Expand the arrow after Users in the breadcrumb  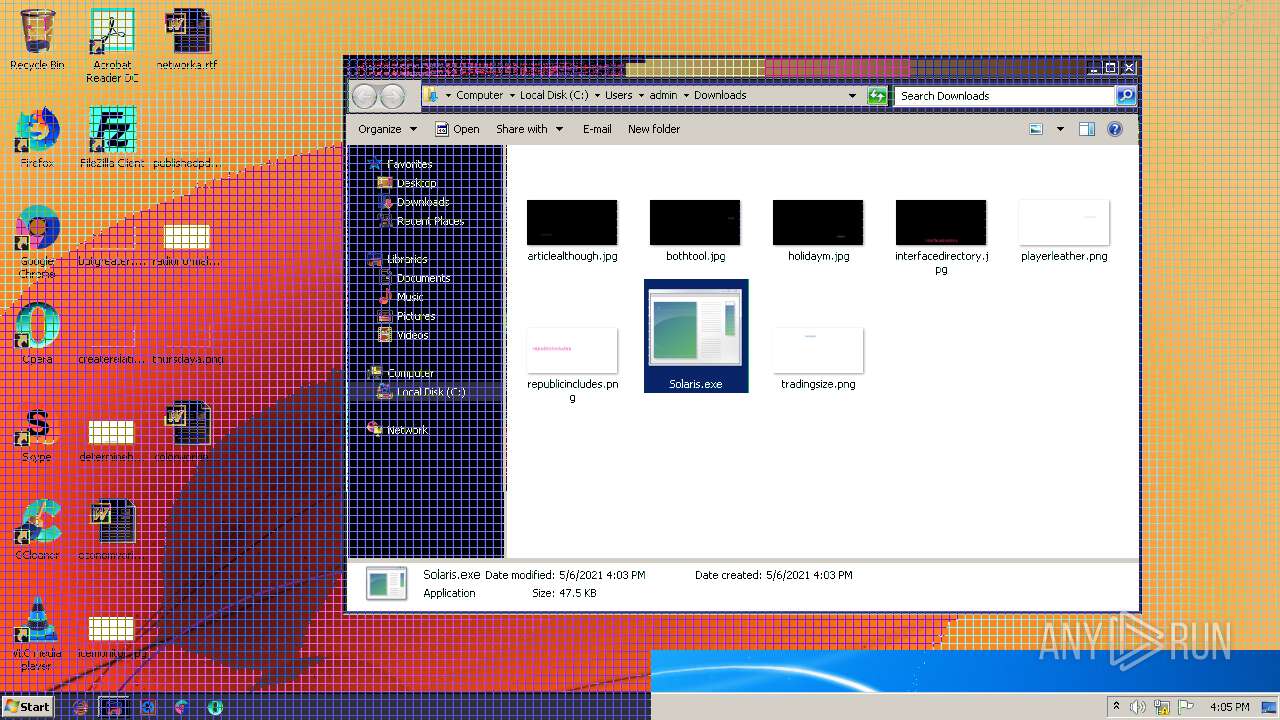tap(642, 95)
